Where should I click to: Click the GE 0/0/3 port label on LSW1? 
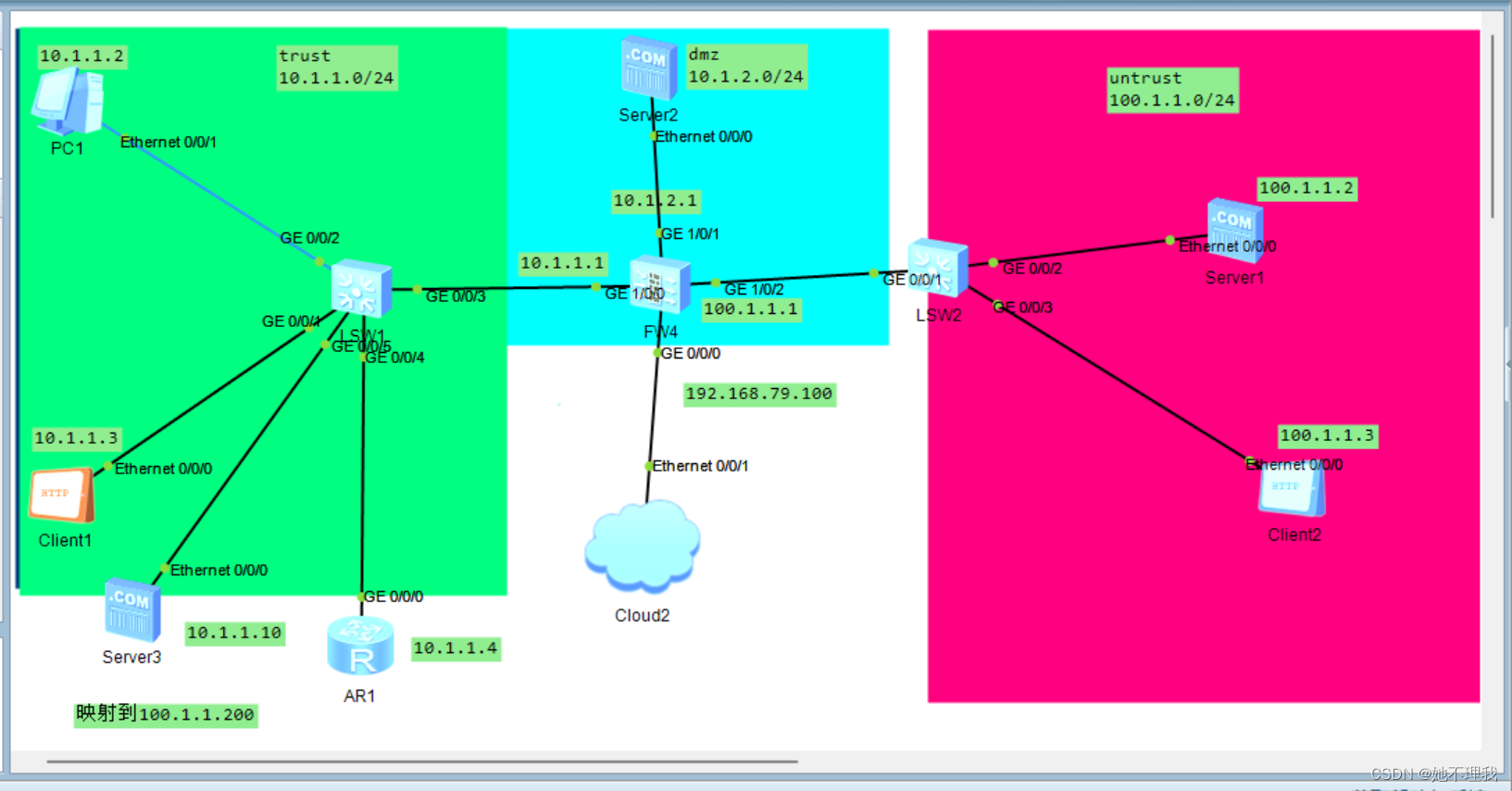pos(455,296)
